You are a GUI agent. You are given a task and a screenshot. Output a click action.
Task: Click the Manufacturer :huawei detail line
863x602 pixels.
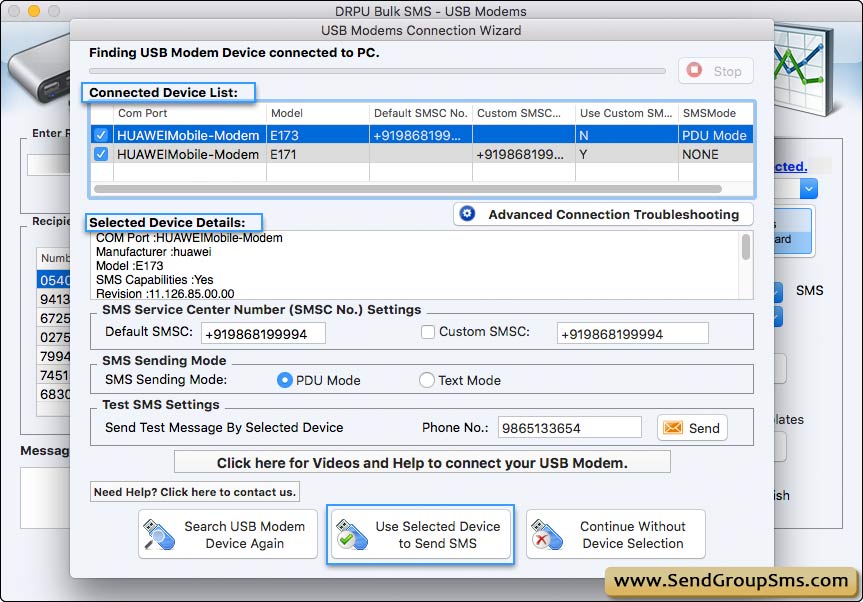click(154, 252)
